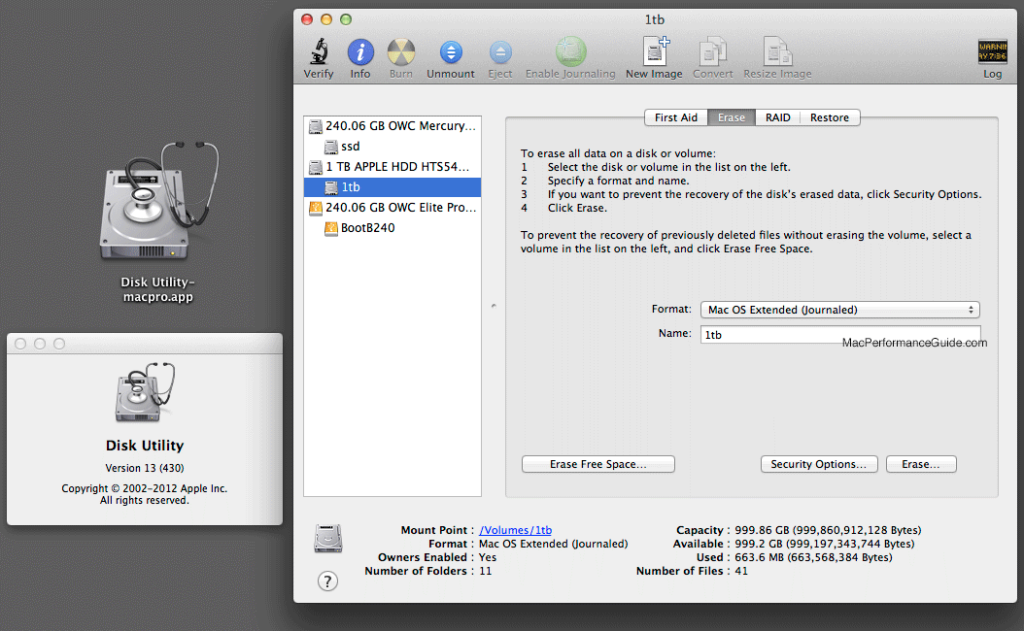Screen dimensions: 1024x631
Task: Click the Burn disc icon
Action: click(401, 53)
